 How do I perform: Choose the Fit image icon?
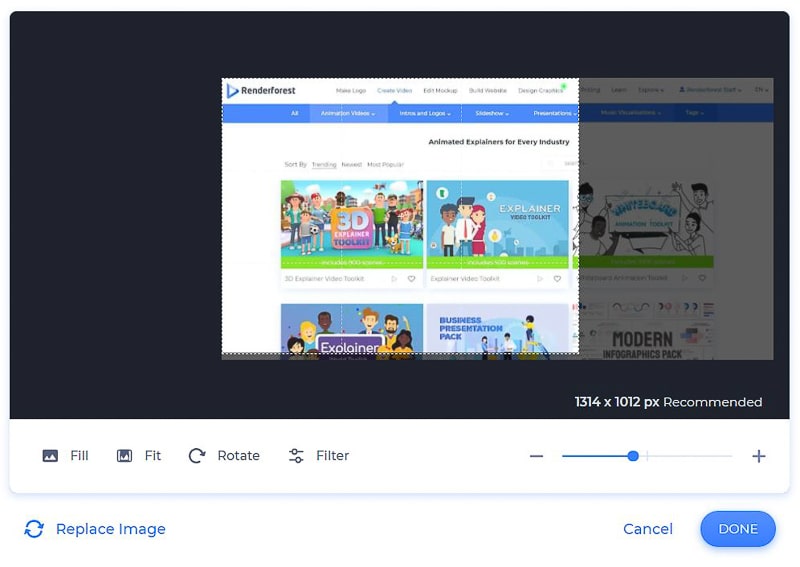coord(124,456)
